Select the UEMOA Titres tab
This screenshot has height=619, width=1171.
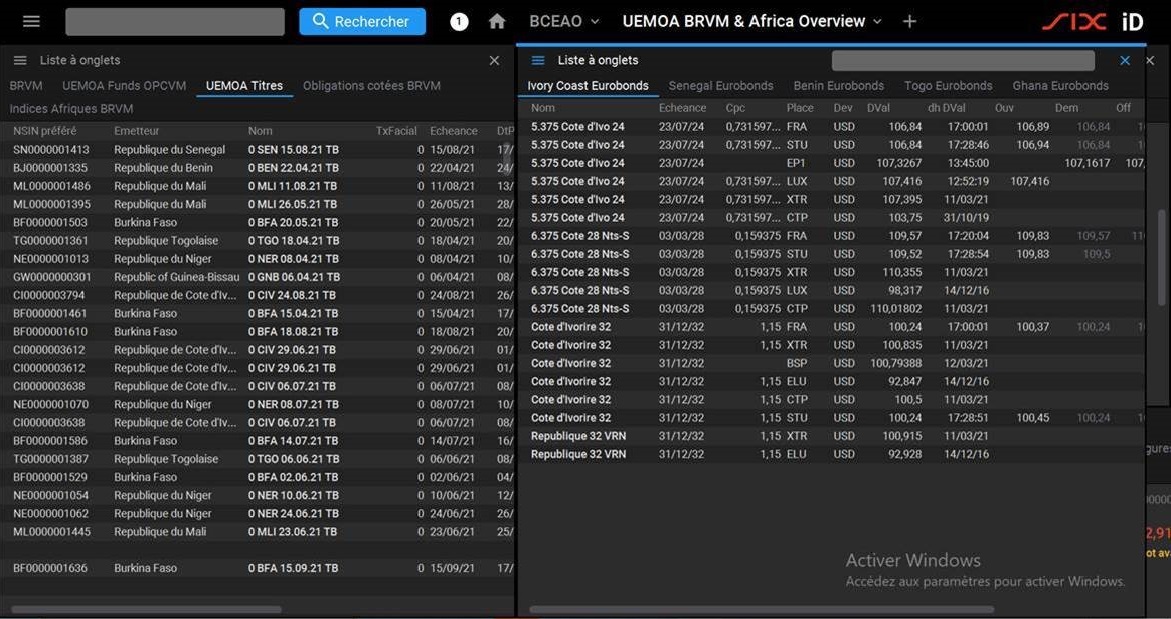point(244,86)
